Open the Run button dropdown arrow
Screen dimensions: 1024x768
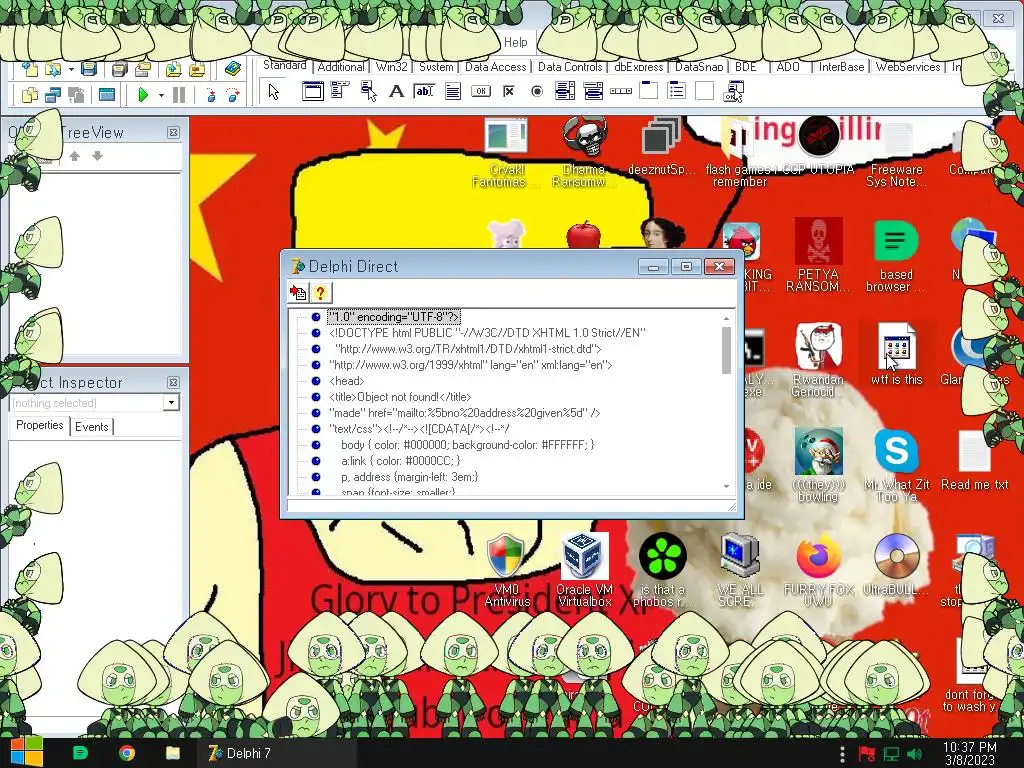(161, 95)
